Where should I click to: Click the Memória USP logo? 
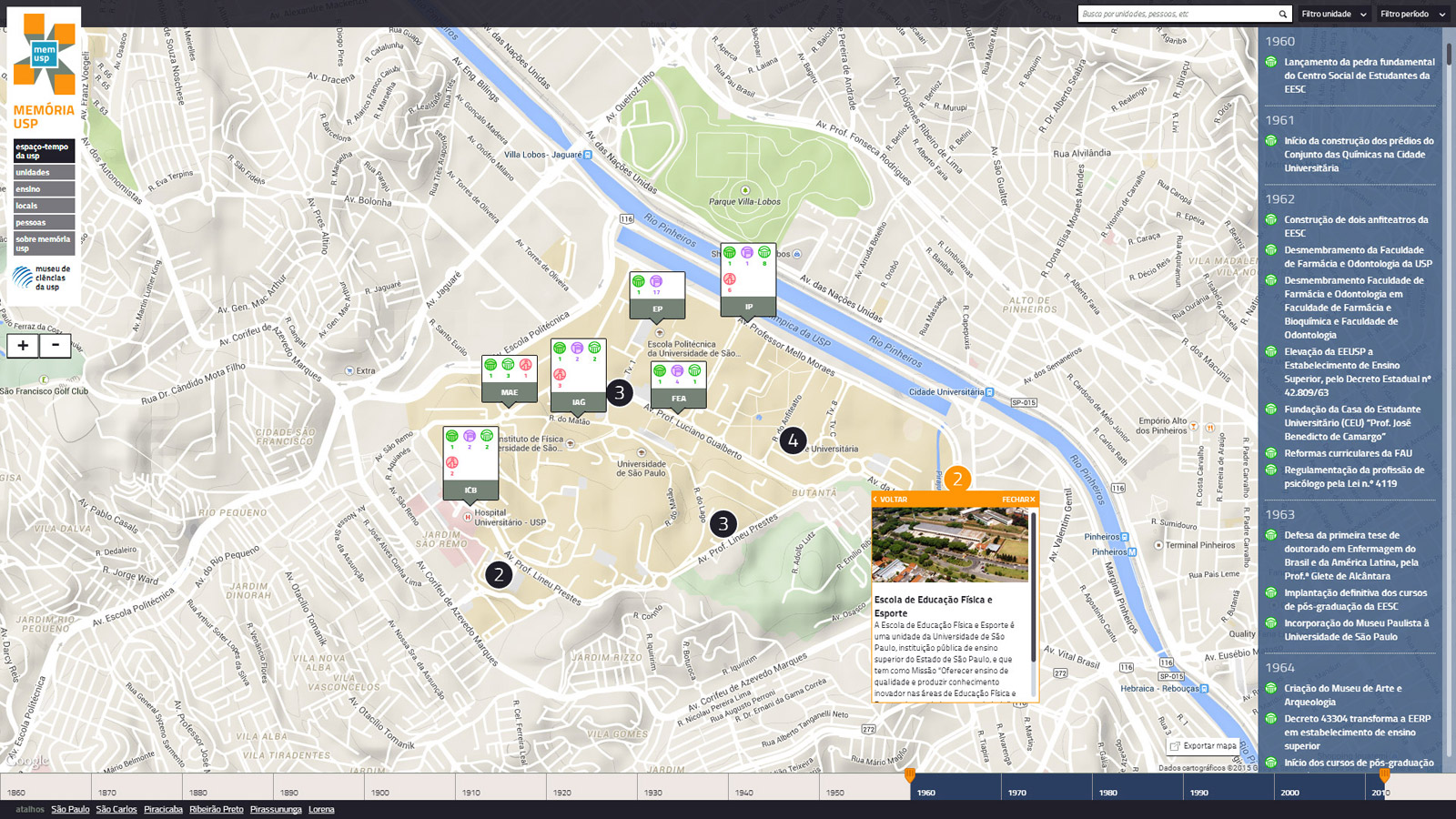[x=44, y=72]
